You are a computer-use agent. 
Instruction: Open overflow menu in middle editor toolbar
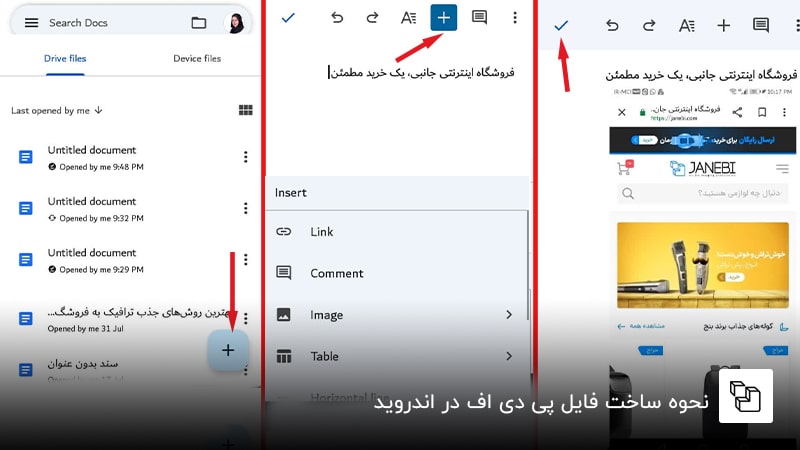pos(515,18)
